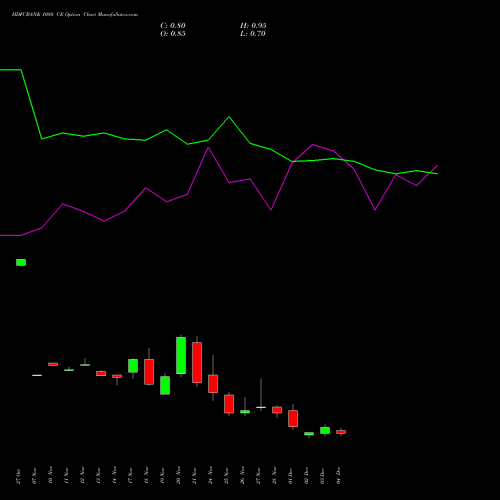
Task: Select the 24 Nov date label
Action: click(x=210, y=476)
